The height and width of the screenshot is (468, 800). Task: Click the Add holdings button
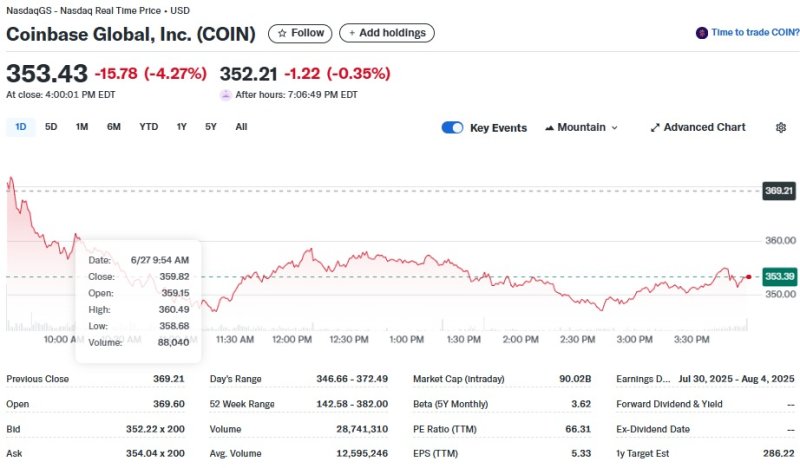point(387,33)
